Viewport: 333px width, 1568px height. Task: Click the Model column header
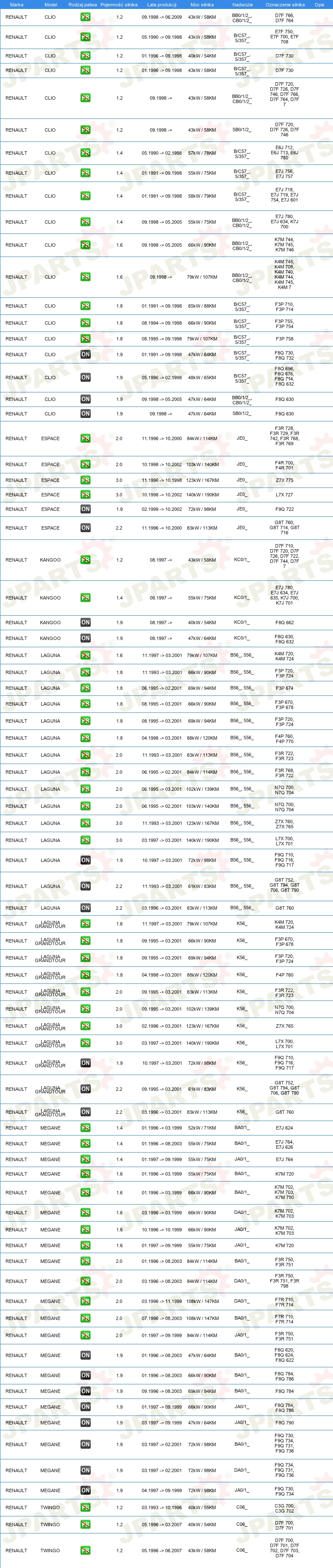coord(51,4)
